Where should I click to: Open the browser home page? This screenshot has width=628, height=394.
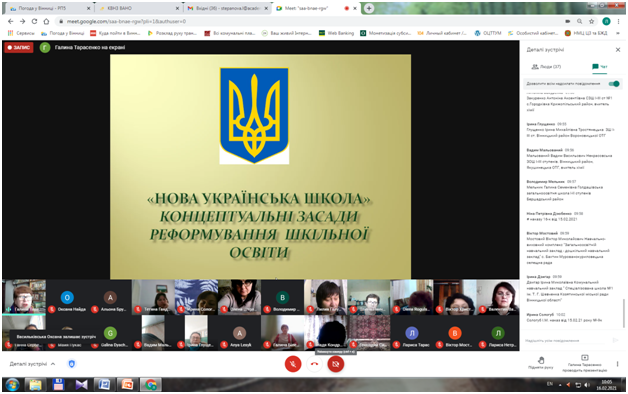tap(46, 21)
